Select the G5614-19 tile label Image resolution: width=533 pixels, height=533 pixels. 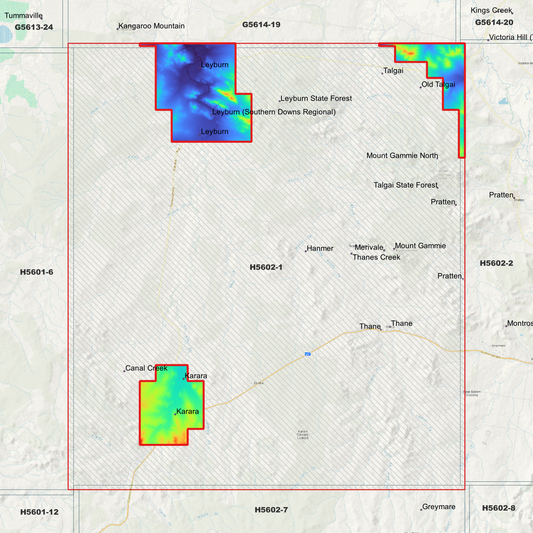point(261,24)
